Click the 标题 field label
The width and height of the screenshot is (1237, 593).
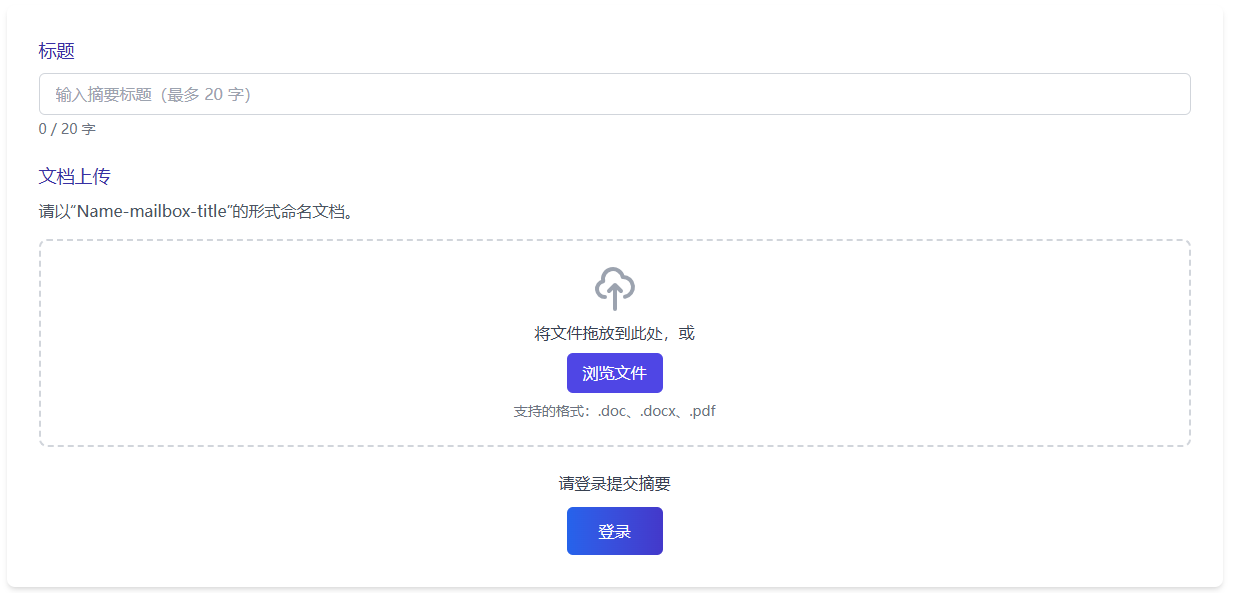[57, 51]
